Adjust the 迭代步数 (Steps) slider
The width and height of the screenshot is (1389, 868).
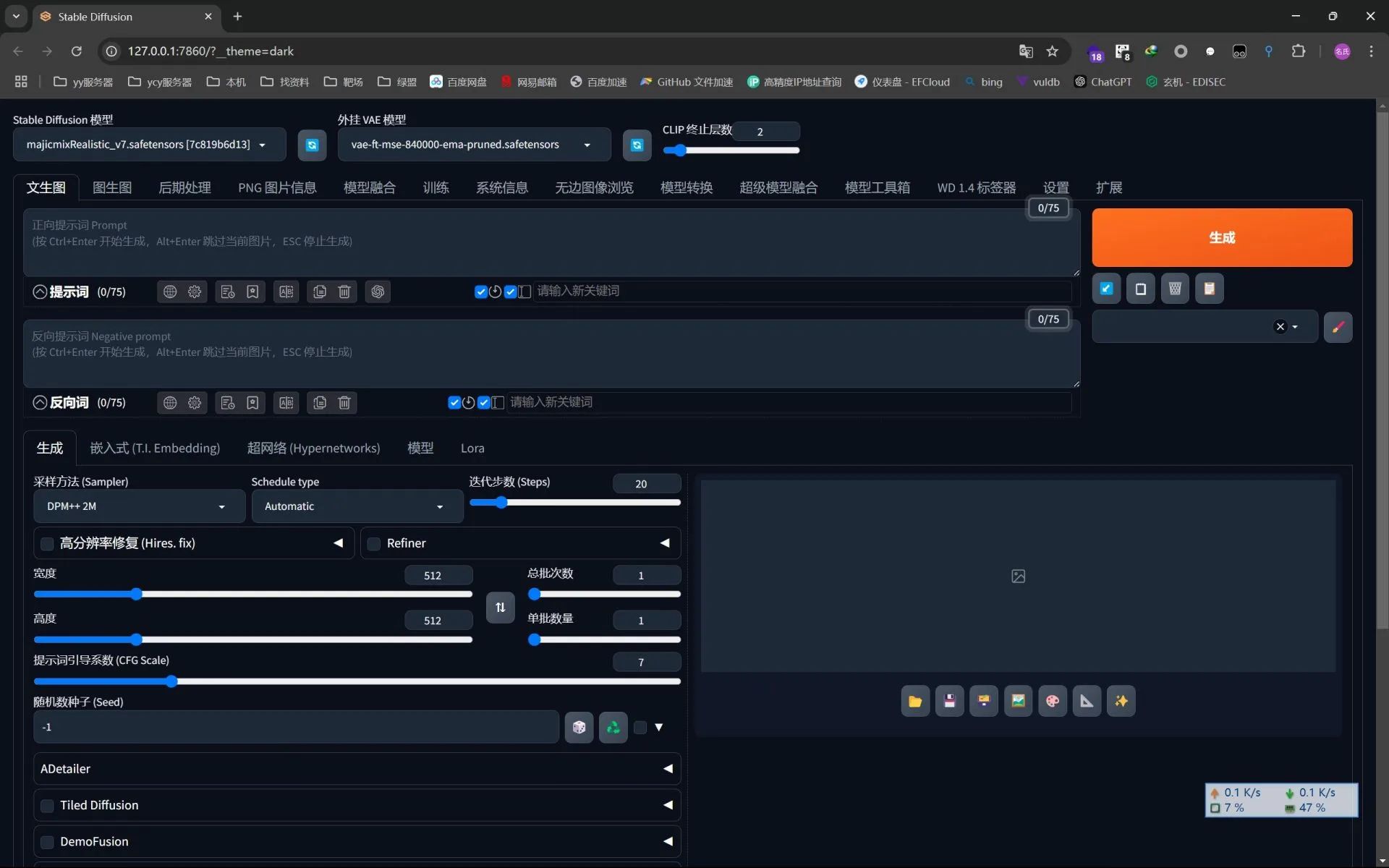tap(575, 503)
